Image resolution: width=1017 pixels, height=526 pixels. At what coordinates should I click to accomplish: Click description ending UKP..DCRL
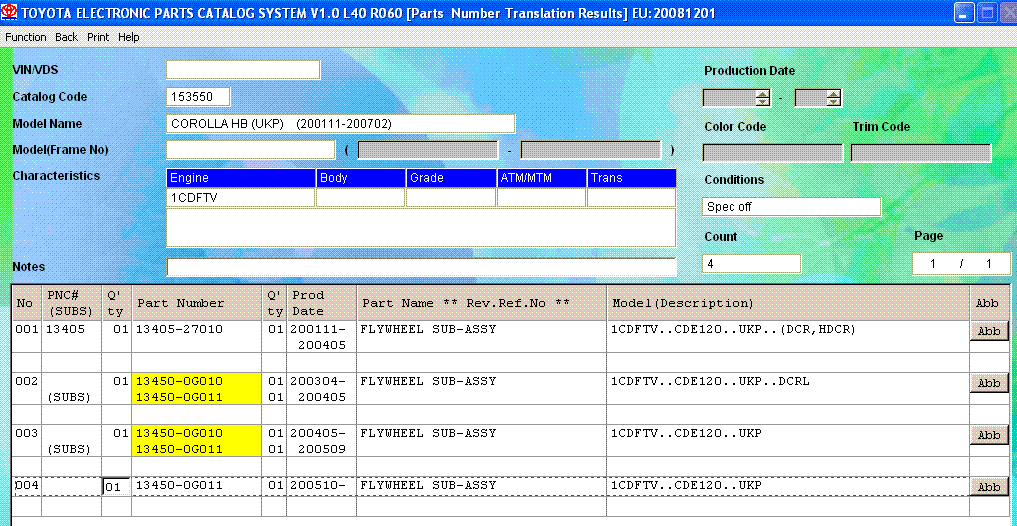pos(710,381)
